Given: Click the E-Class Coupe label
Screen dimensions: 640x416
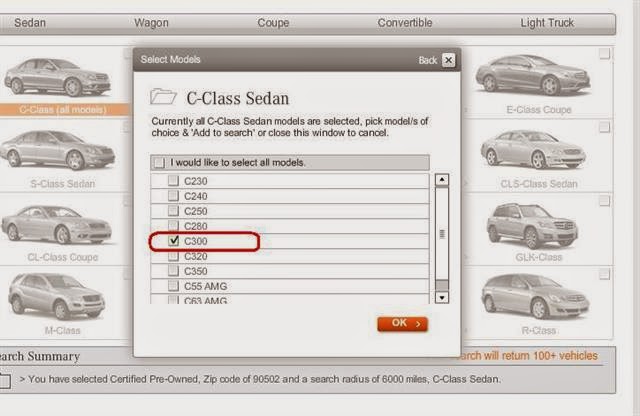Looking at the screenshot, I should coord(539,109).
